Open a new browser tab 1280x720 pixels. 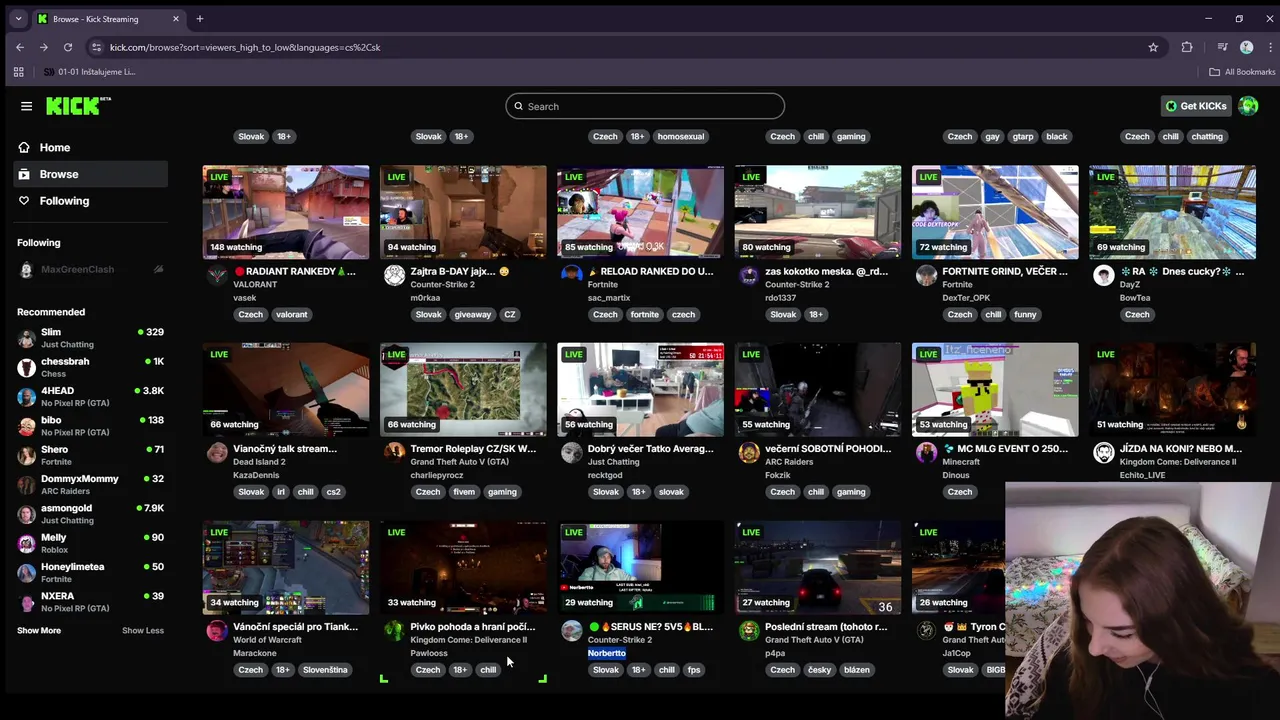200,19
